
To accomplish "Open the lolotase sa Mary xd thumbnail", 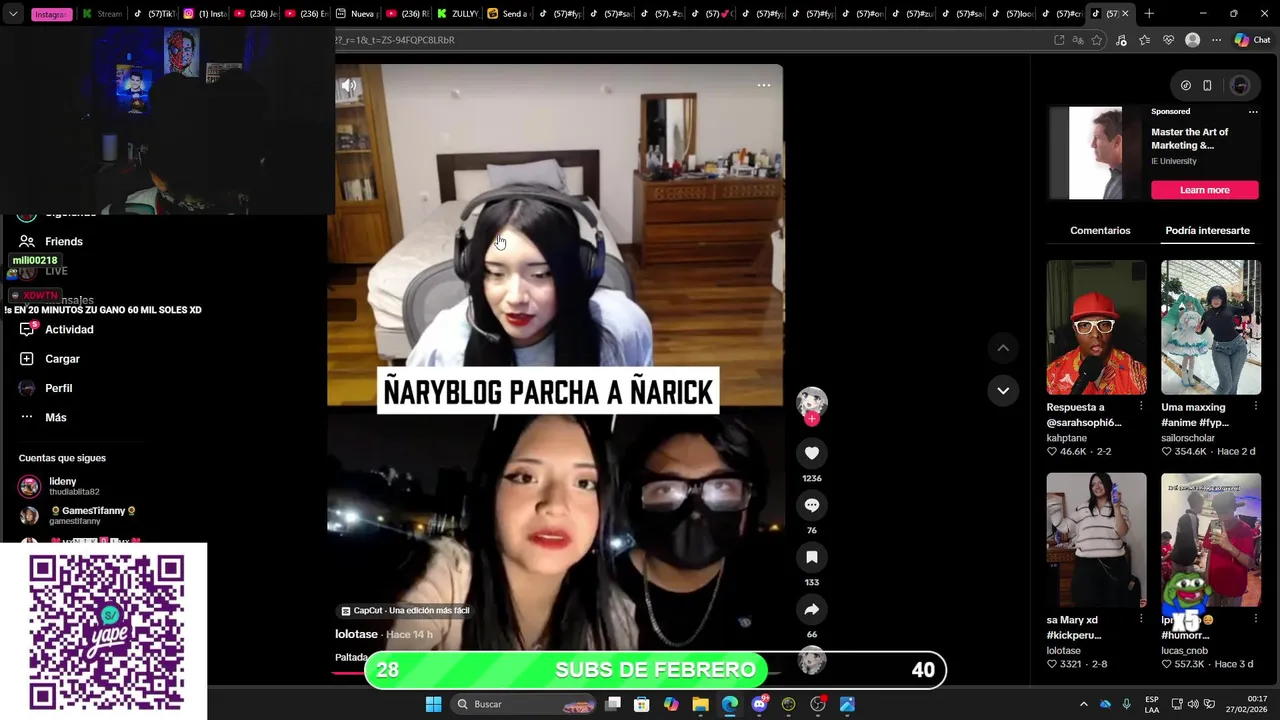I will click(1096, 540).
